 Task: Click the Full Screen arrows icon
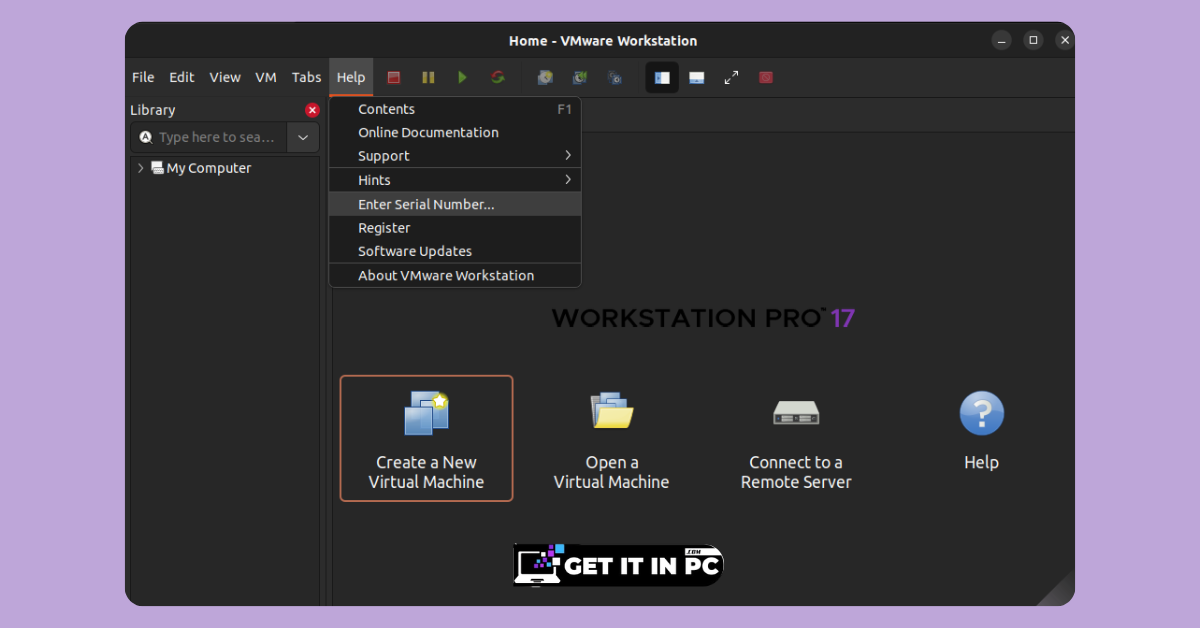[731, 77]
